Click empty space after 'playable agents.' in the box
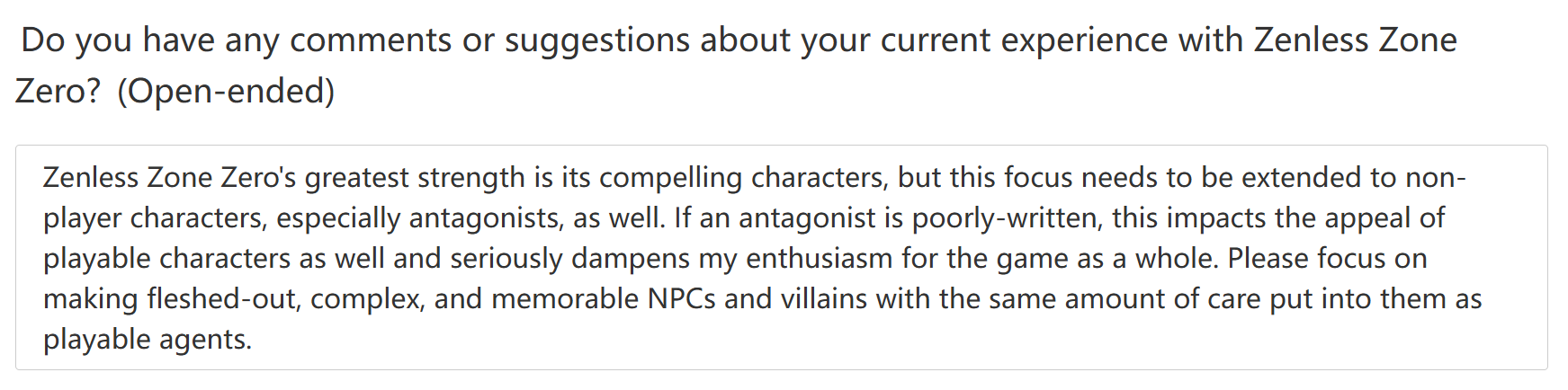Viewport: 1568px width, 390px height. click(900, 340)
